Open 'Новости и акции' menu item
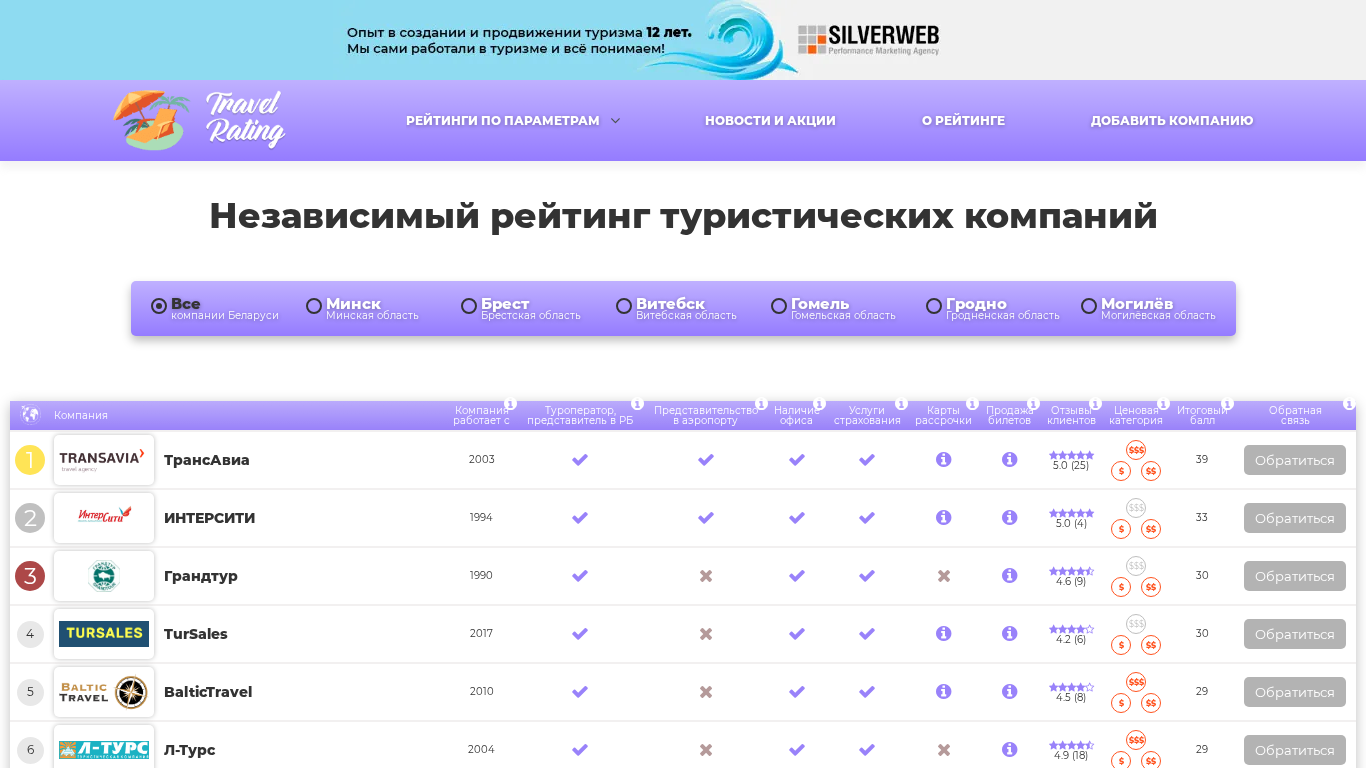1366x768 pixels. tap(770, 121)
